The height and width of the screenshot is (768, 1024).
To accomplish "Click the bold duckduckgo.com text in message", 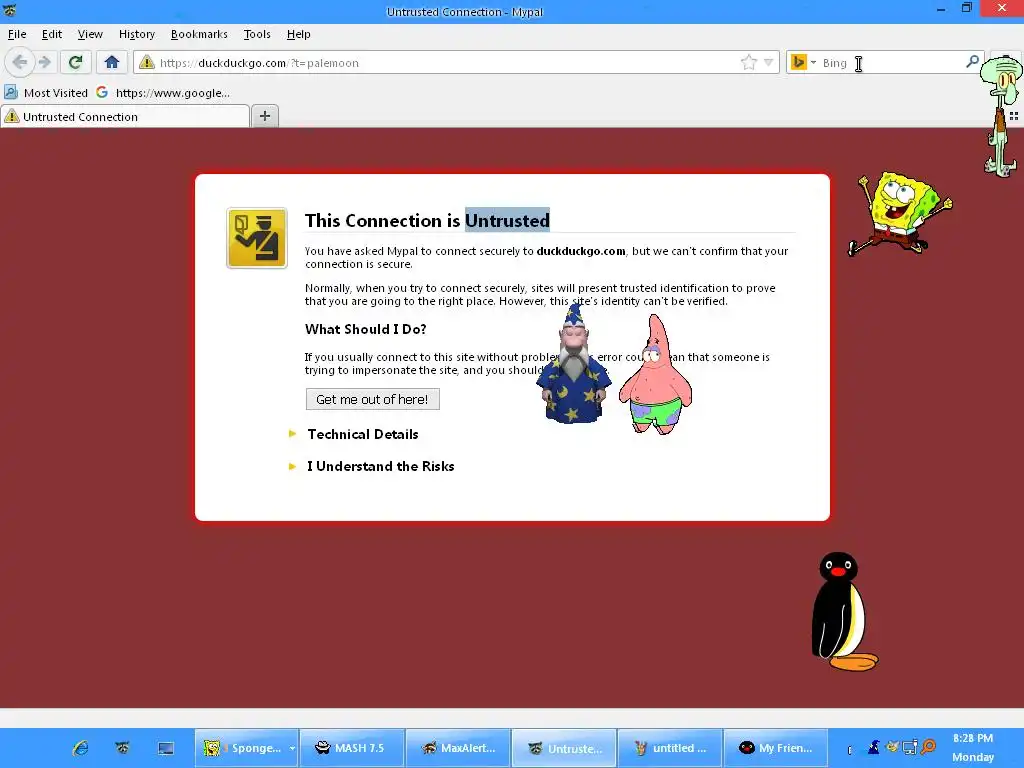I will 581,251.
